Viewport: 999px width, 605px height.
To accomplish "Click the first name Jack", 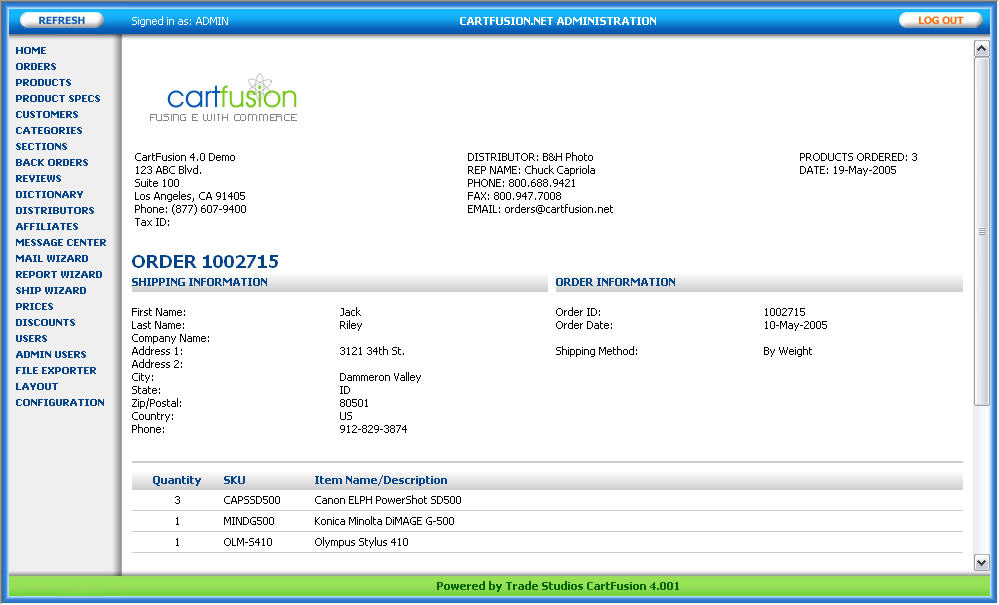I will [350, 312].
